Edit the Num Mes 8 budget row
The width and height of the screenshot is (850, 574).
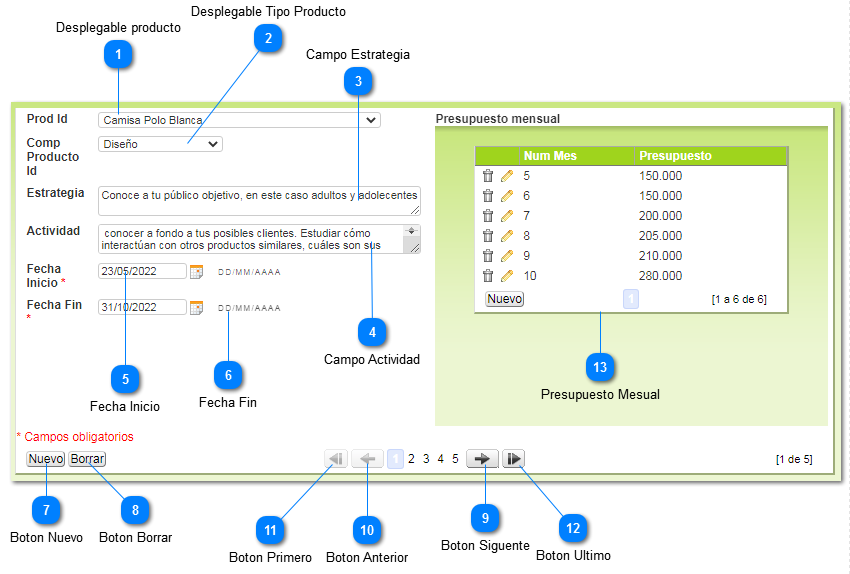[507, 236]
